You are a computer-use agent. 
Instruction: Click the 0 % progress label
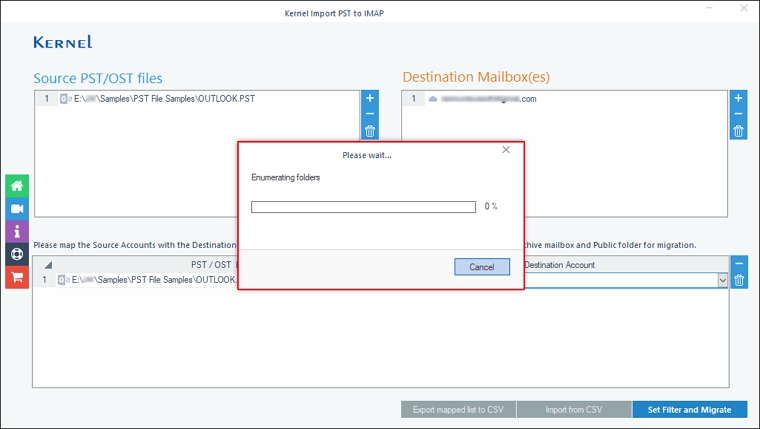point(491,206)
